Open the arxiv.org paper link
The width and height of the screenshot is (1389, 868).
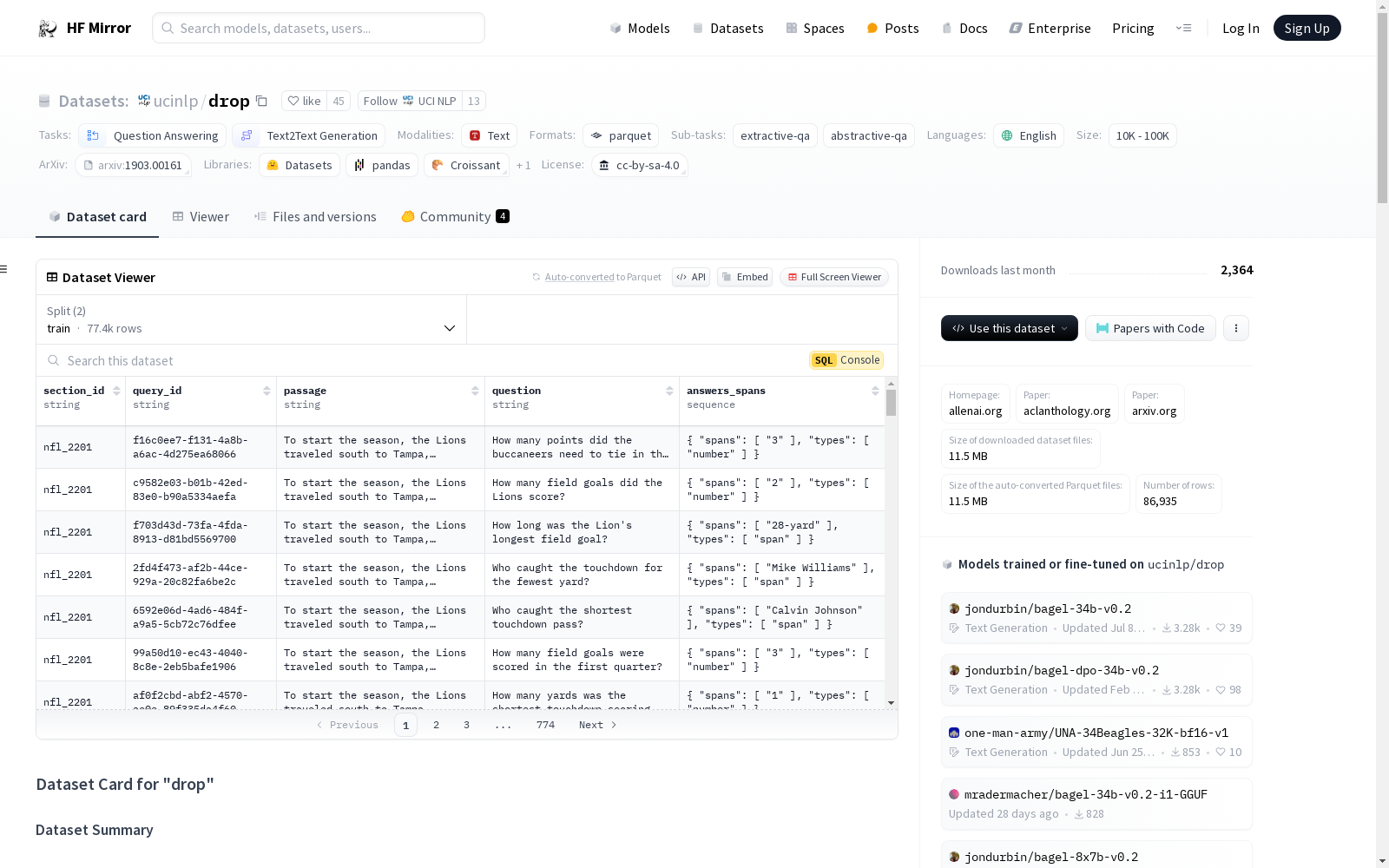pyautogui.click(x=1155, y=404)
